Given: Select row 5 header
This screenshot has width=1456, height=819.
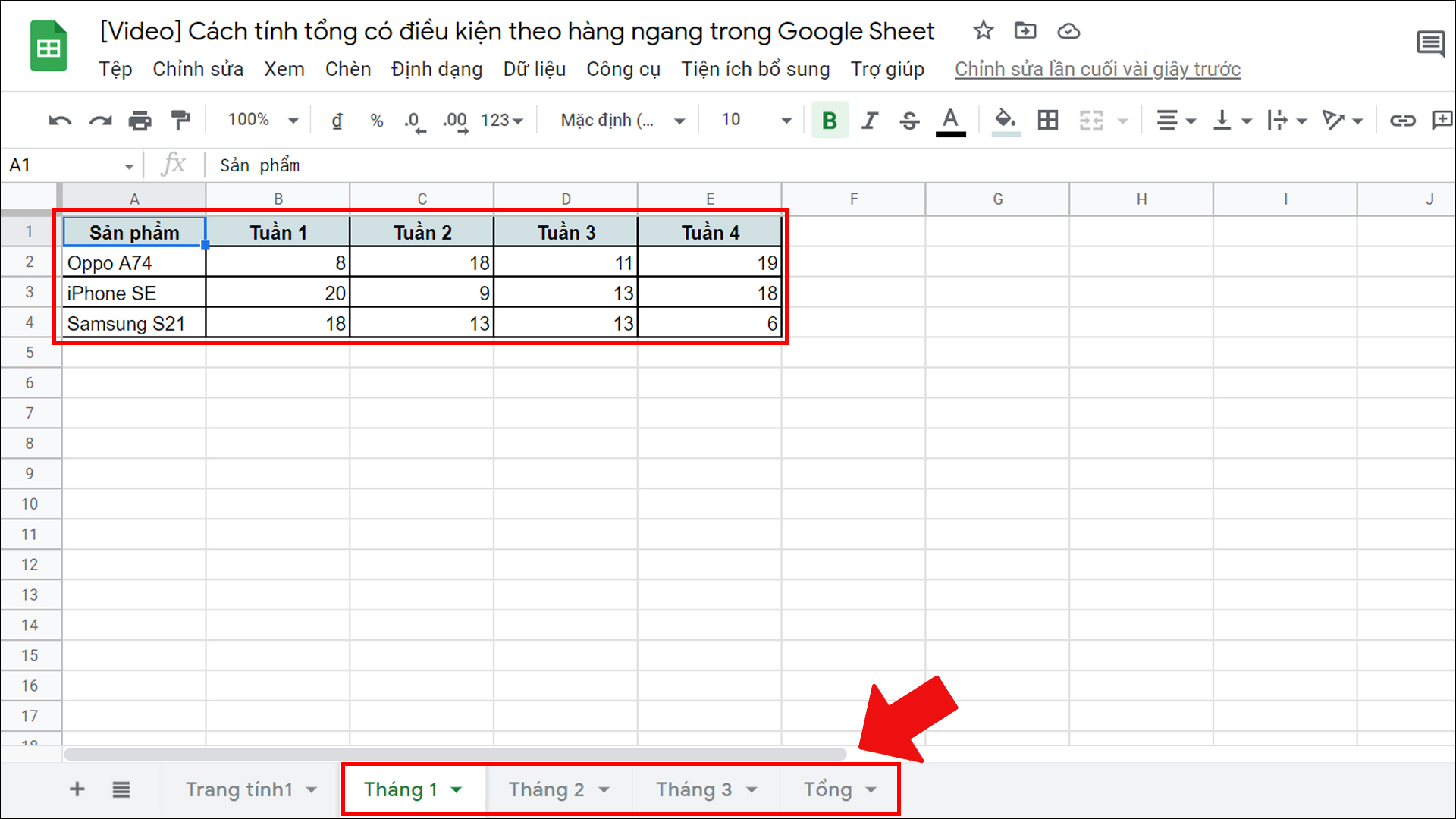Looking at the screenshot, I should 30,353.
